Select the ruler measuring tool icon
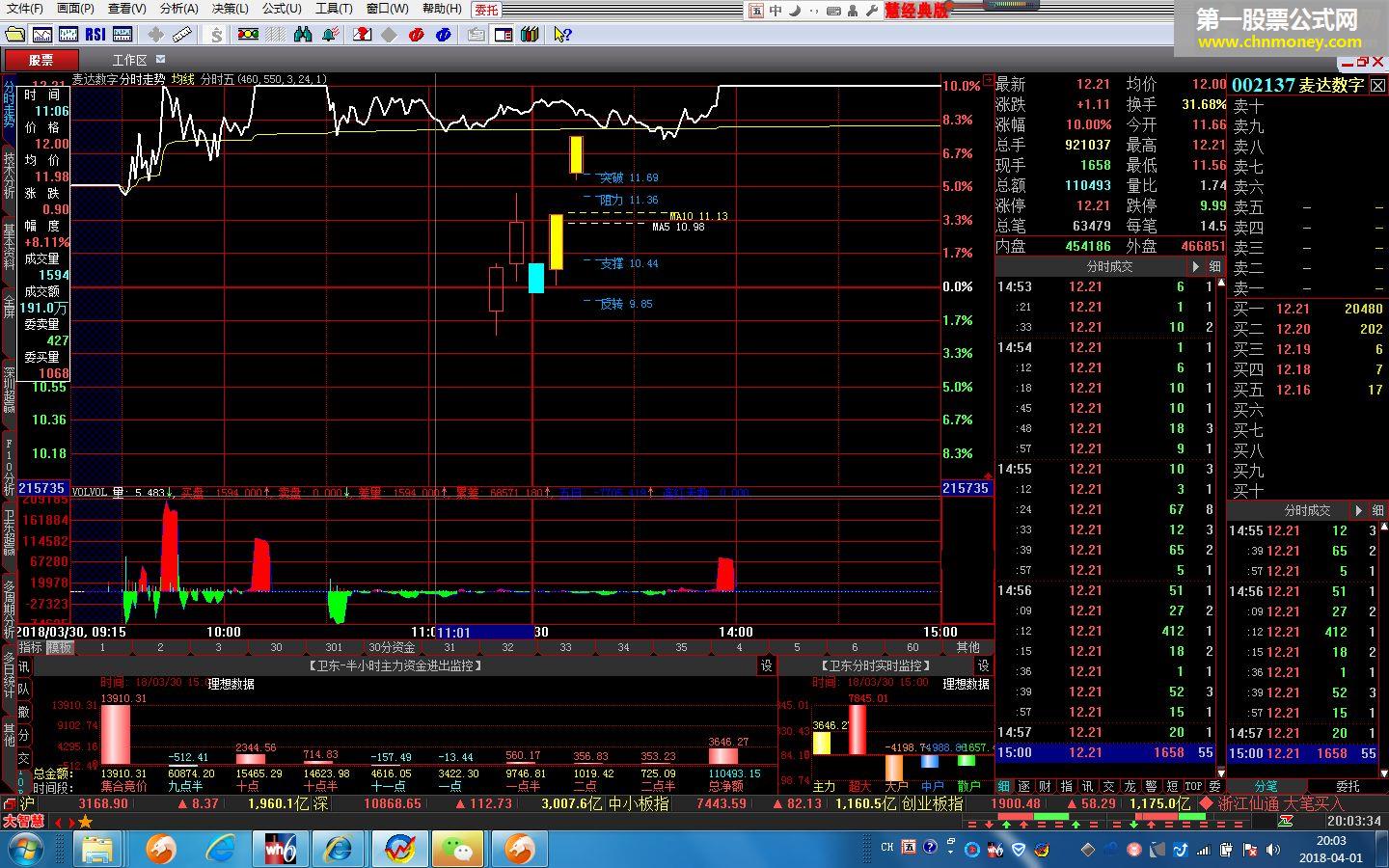1389x868 pixels. click(182, 35)
